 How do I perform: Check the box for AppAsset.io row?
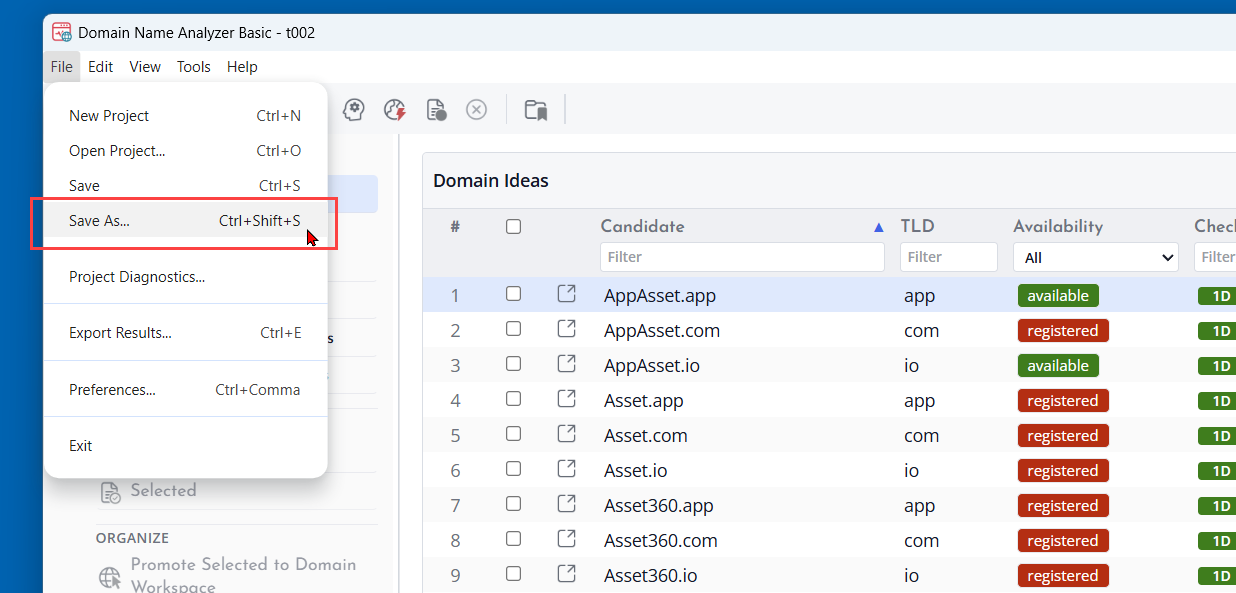point(513,364)
